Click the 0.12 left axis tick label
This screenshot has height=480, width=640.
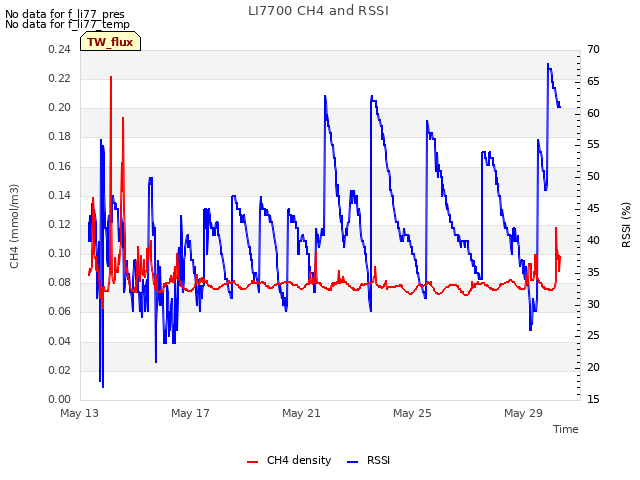click(x=59, y=224)
